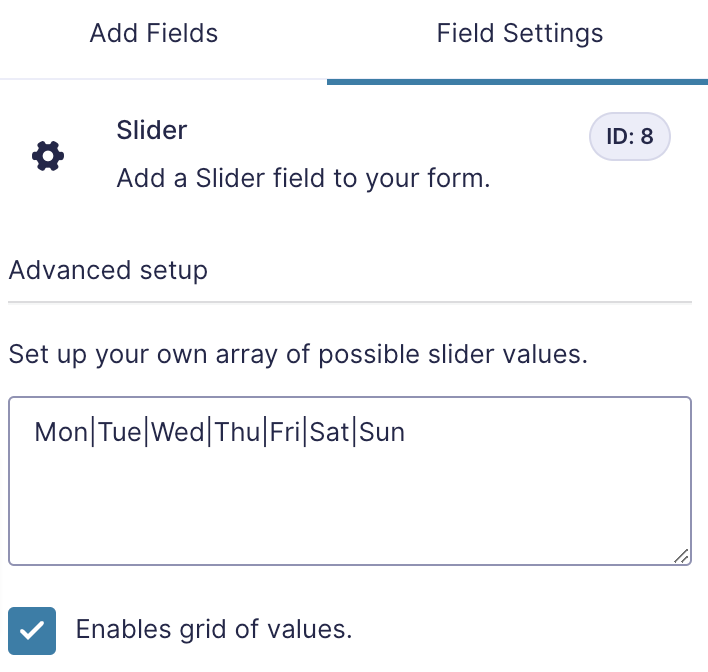Viewport: 708px width, 672px height.
Task: Click inside the slider values textarea
Action: pyautogui.click(x=350, y=481)
